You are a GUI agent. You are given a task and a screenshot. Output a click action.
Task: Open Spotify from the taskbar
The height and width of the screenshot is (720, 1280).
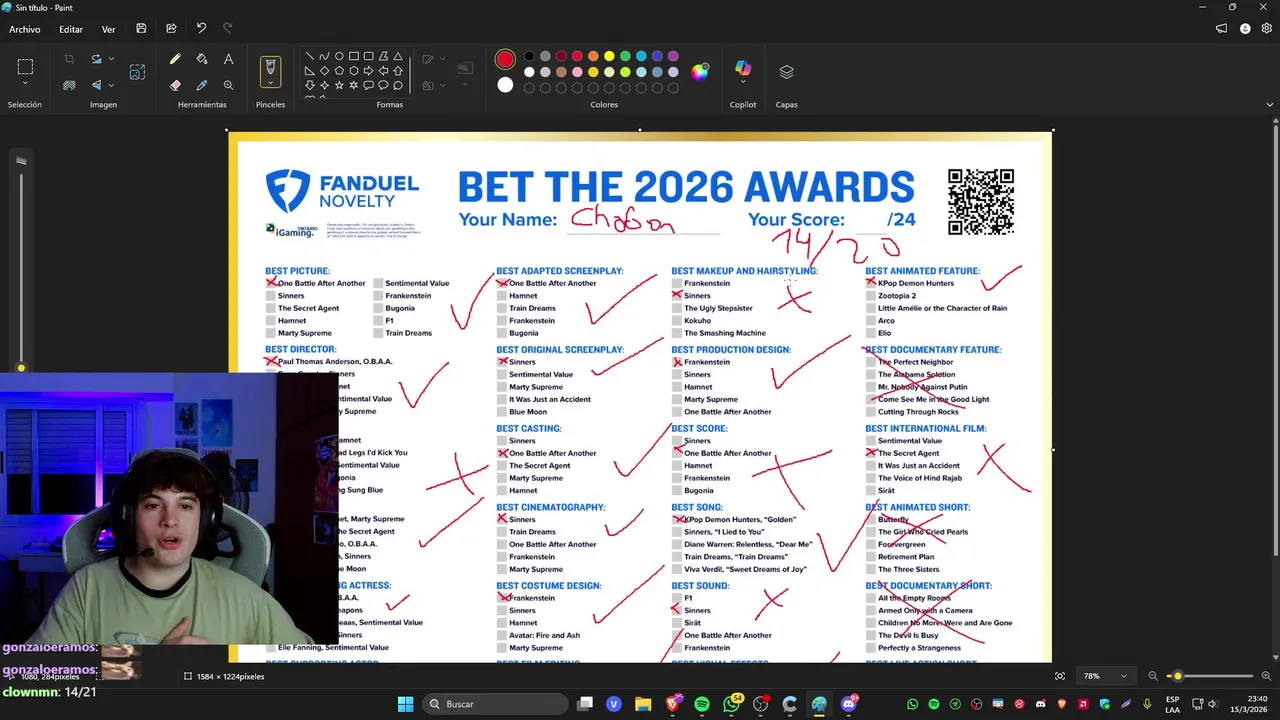click(x=702, y=704)
